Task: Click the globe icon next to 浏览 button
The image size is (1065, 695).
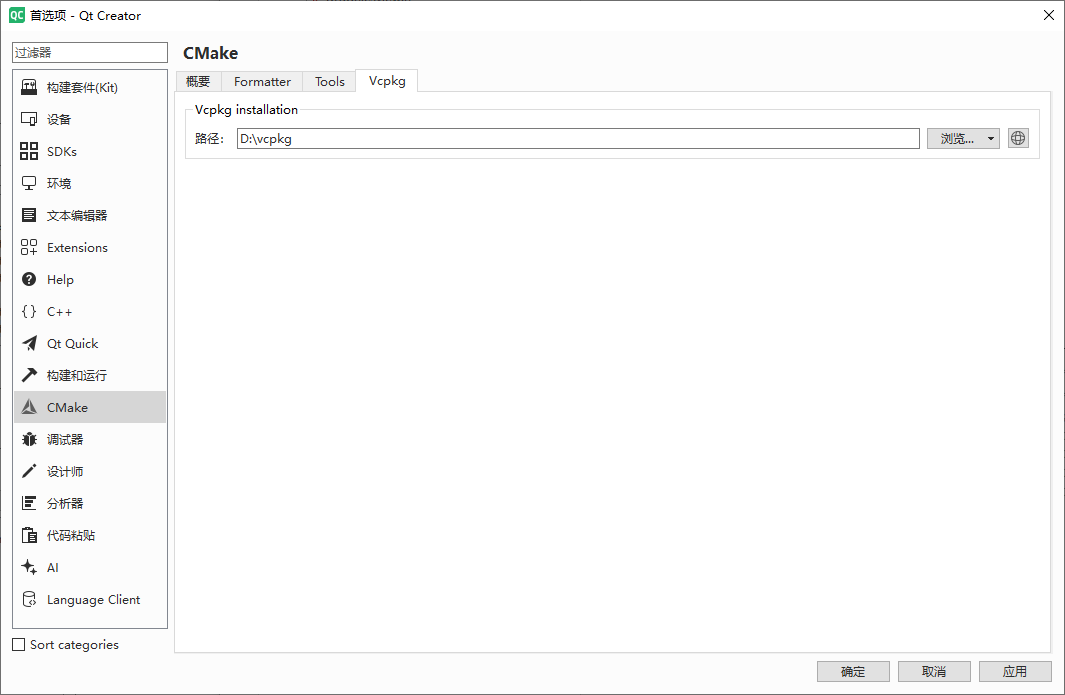Action: [x=1018, y=139]
